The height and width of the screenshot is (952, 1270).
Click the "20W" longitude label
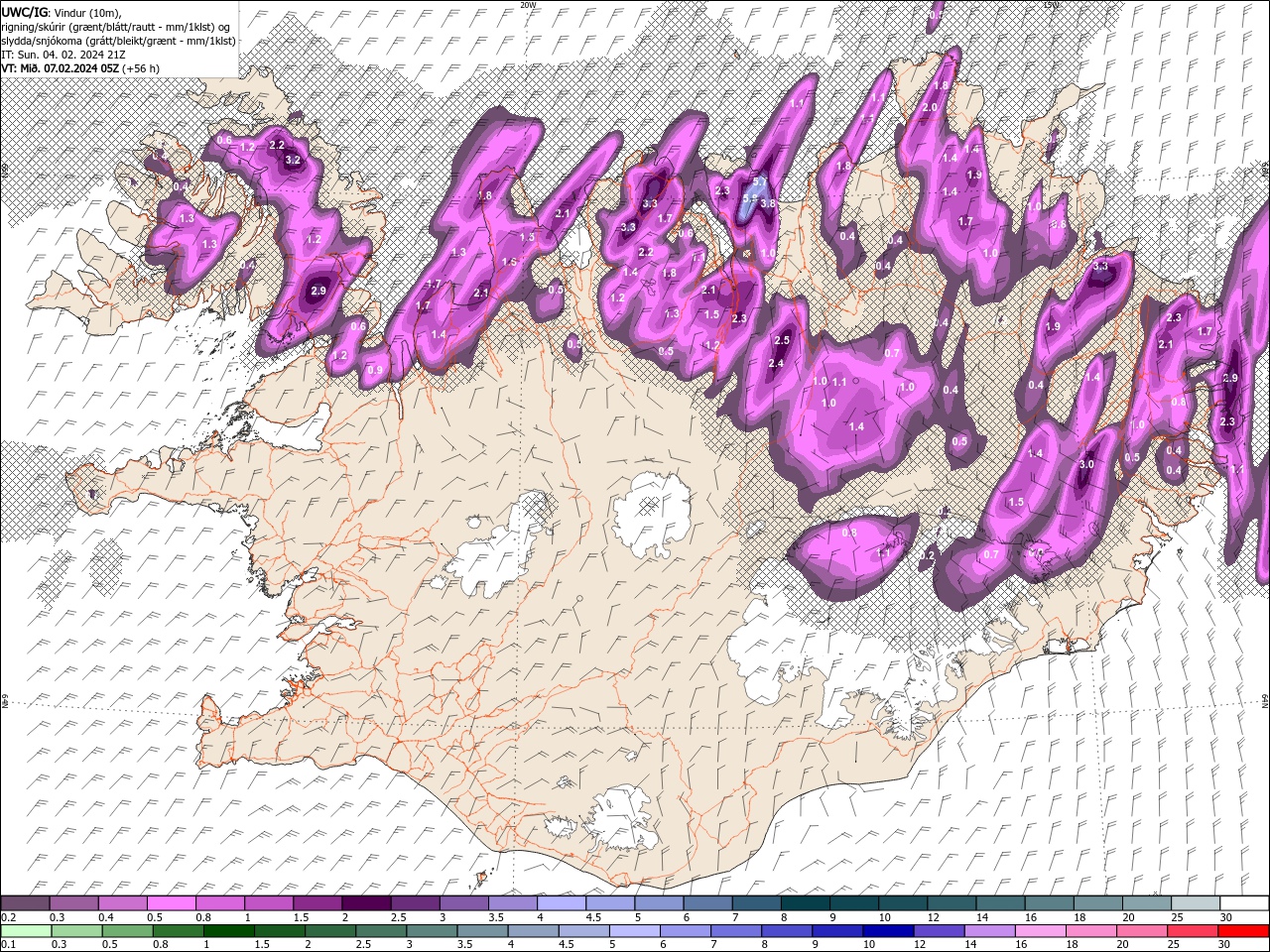coord(528,5)
